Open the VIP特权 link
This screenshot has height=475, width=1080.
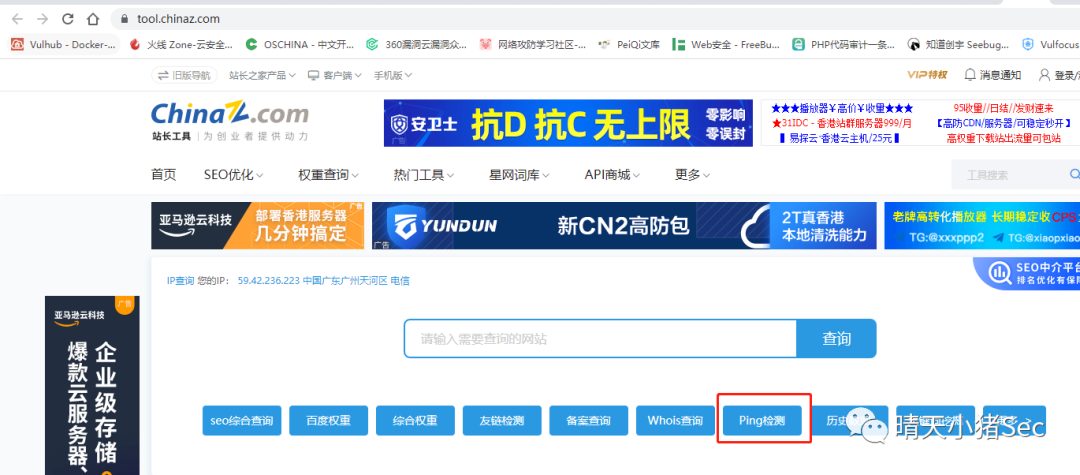(927, 75)
